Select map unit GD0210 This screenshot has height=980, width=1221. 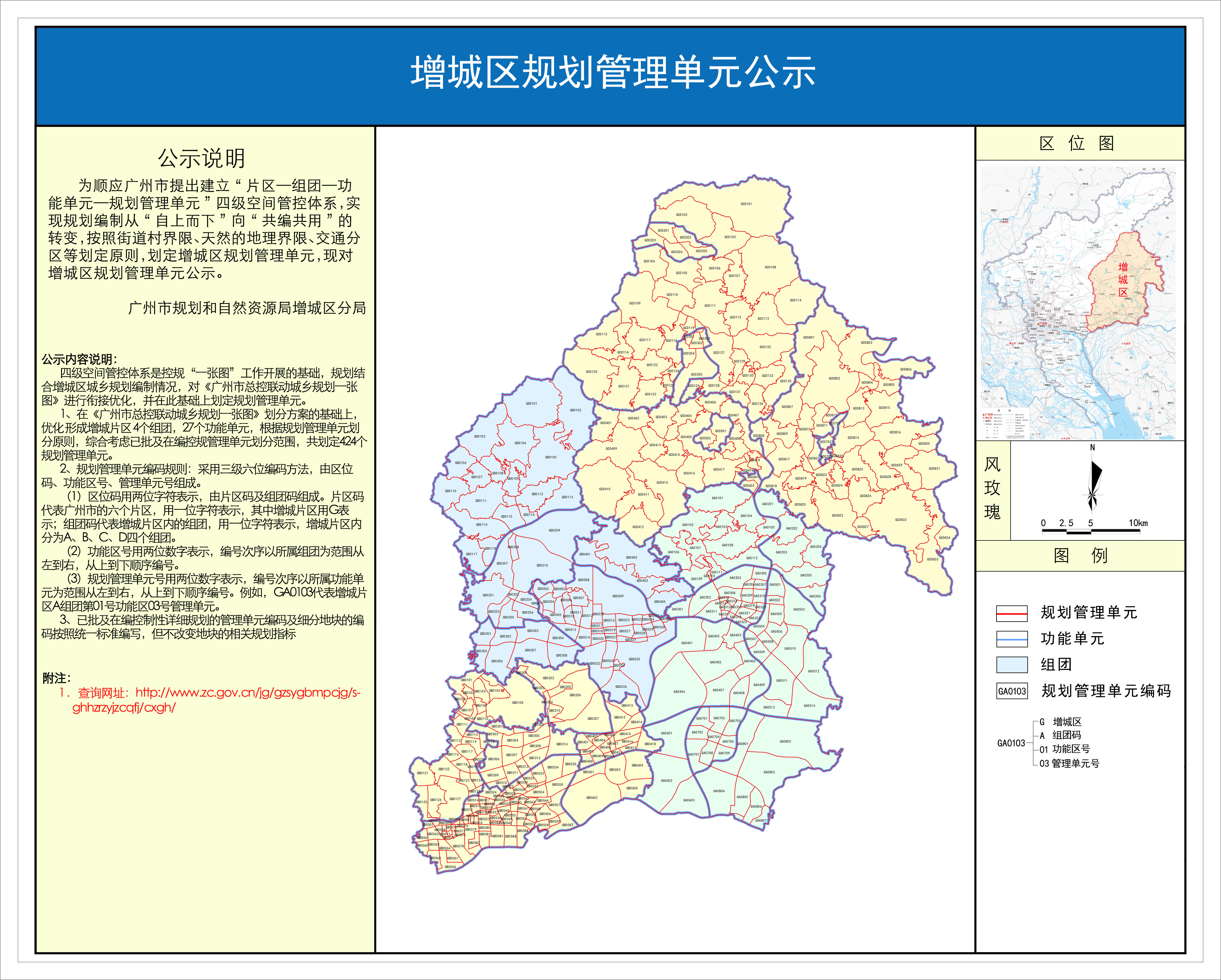click(542, 565)
